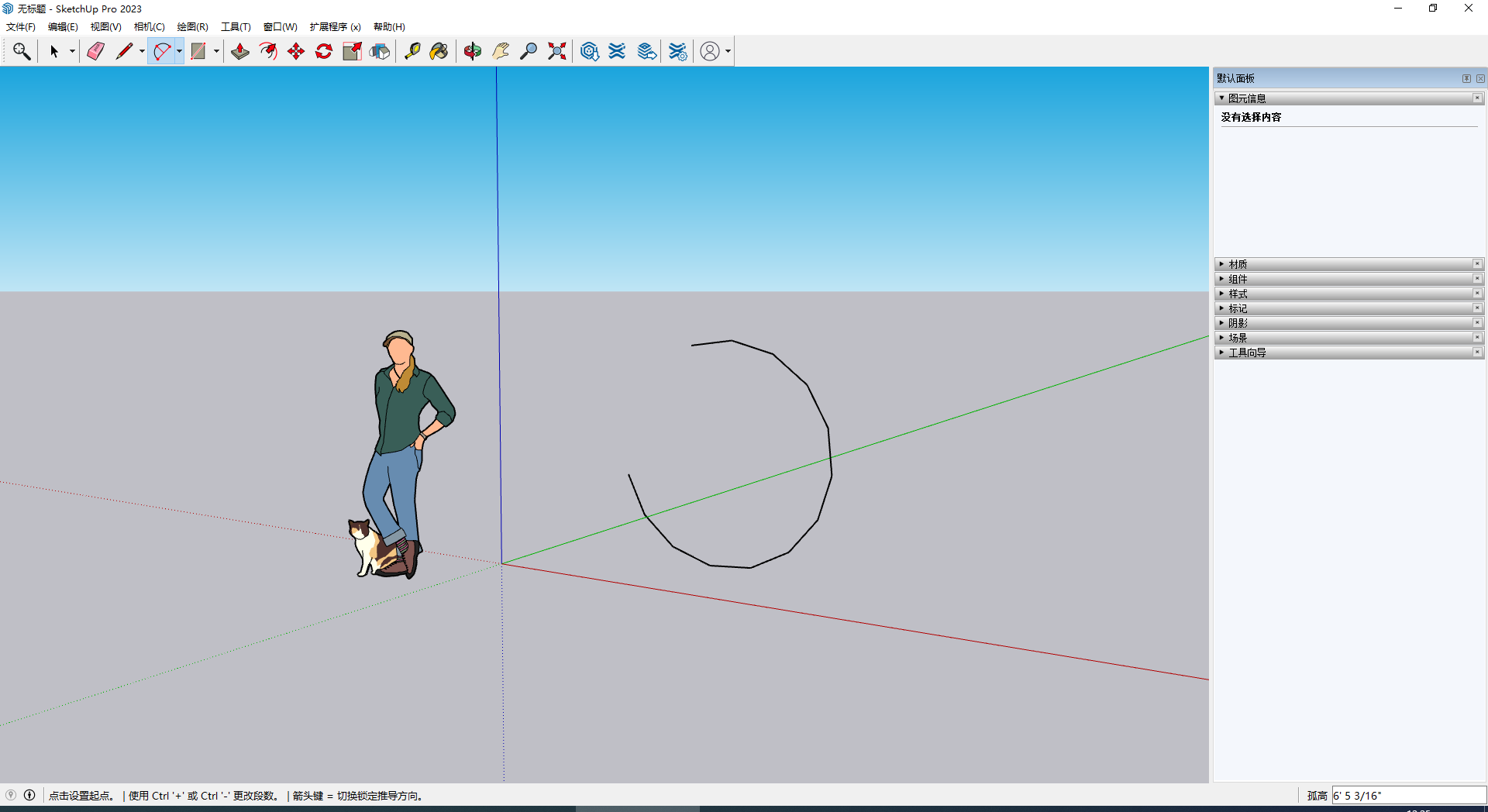The width and height of the screenshot is (1488, 812).
Task: Select the Pan hand tool
Action: click(x=501, y=51)
